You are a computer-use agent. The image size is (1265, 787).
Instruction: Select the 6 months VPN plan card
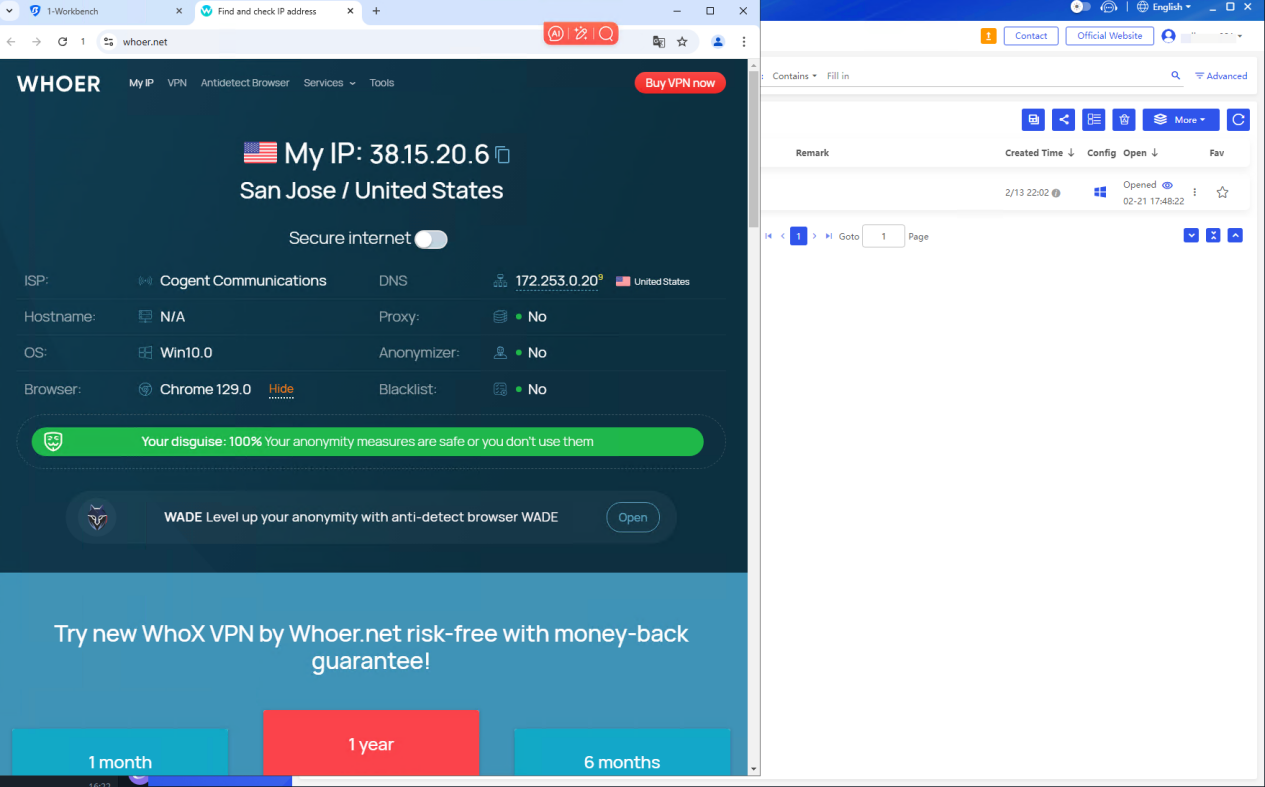click(x=622, y=752)
